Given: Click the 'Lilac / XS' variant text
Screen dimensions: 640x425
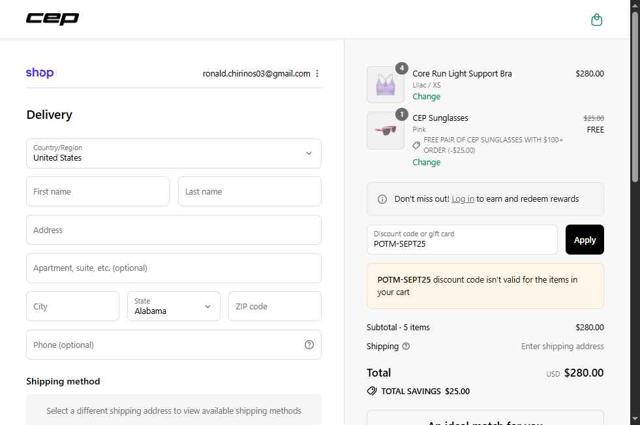Looking at the screenshot, I should (427, 85).
